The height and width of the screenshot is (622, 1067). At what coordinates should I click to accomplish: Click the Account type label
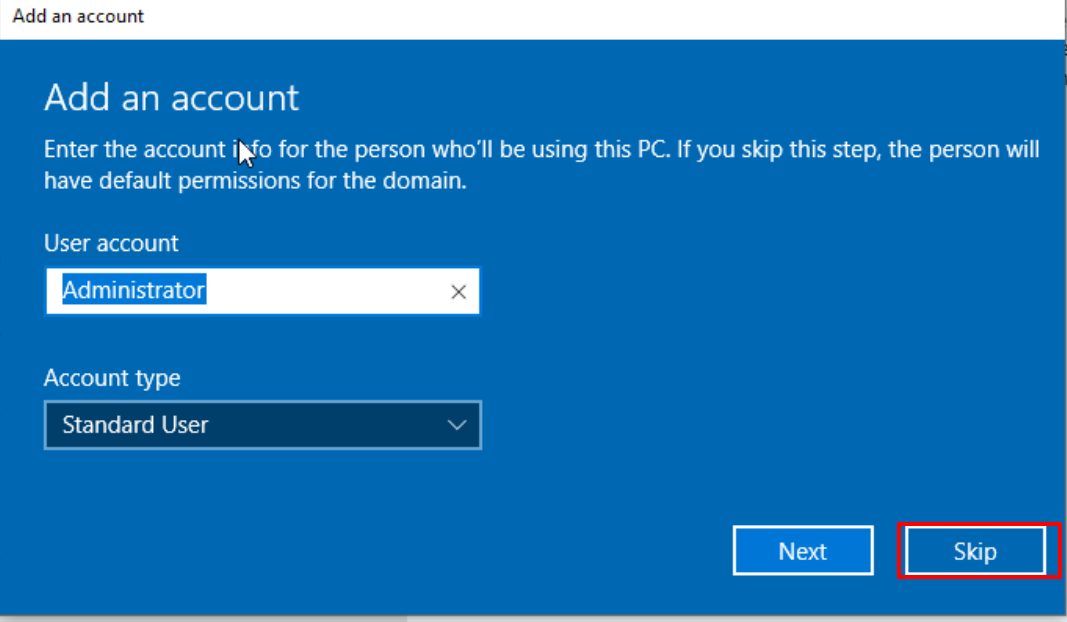(112, 378)
